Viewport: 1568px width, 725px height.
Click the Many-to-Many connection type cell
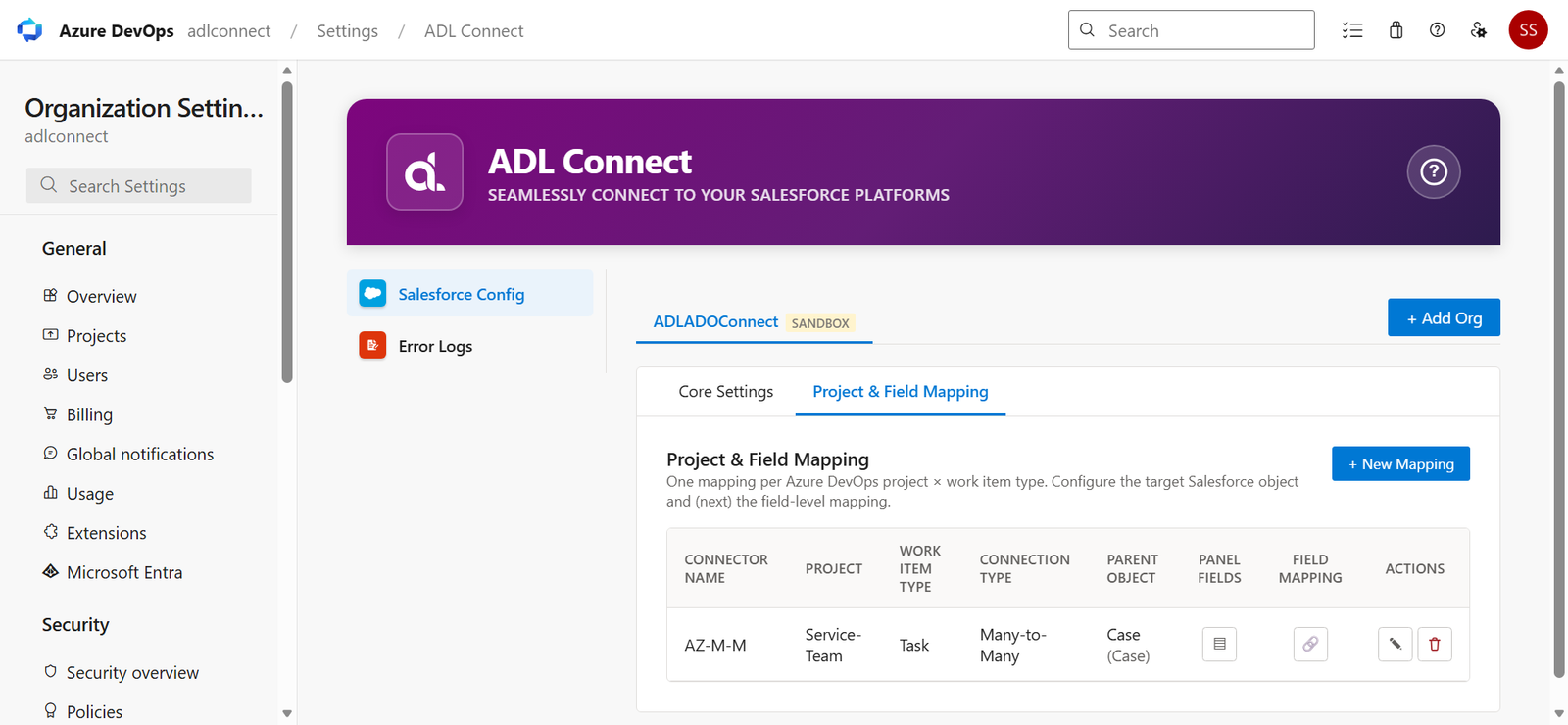click(1013, 645)
